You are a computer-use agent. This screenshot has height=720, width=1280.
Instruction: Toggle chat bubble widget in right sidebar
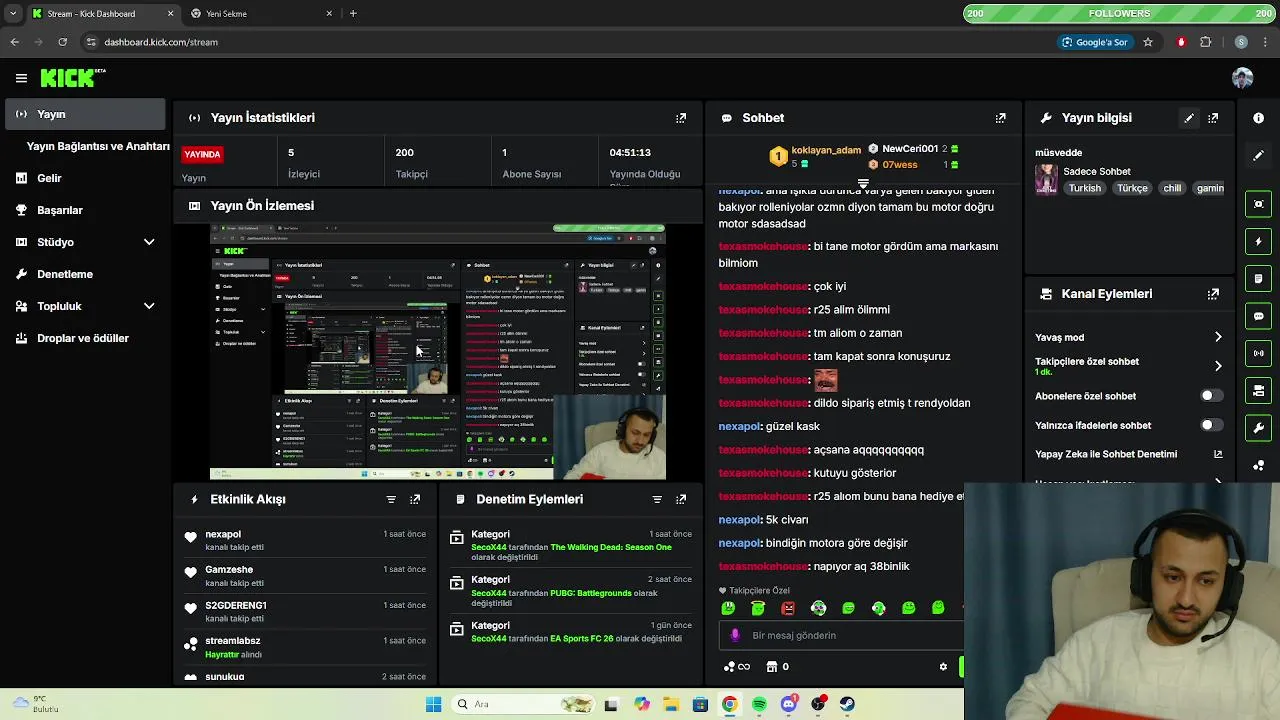click(1258, 316)
